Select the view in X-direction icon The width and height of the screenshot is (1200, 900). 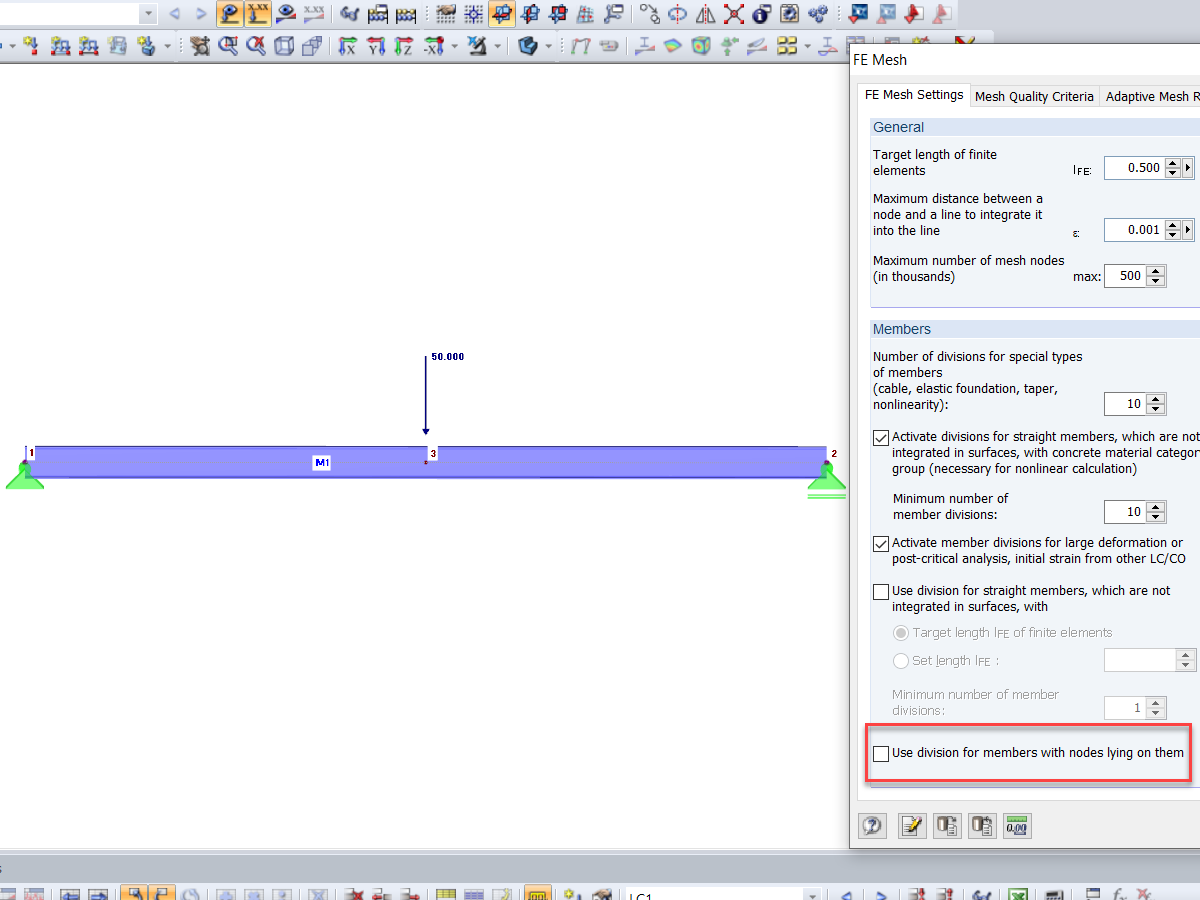point(348,45)
